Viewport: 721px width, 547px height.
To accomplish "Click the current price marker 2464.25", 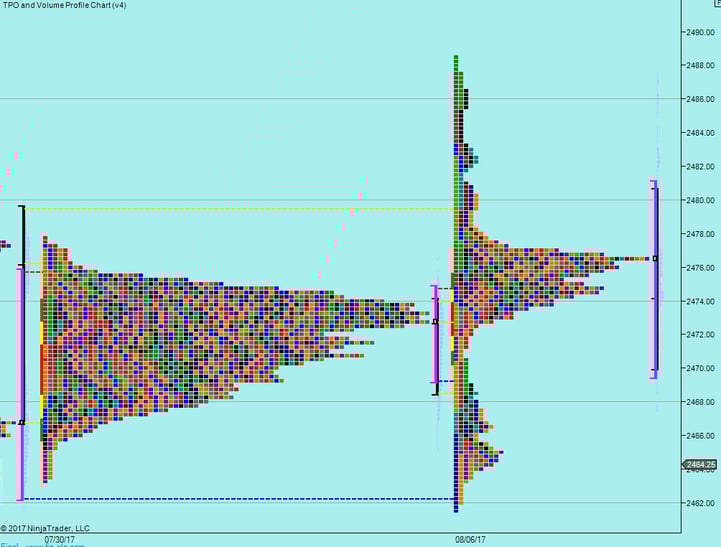I will [699, 464].
